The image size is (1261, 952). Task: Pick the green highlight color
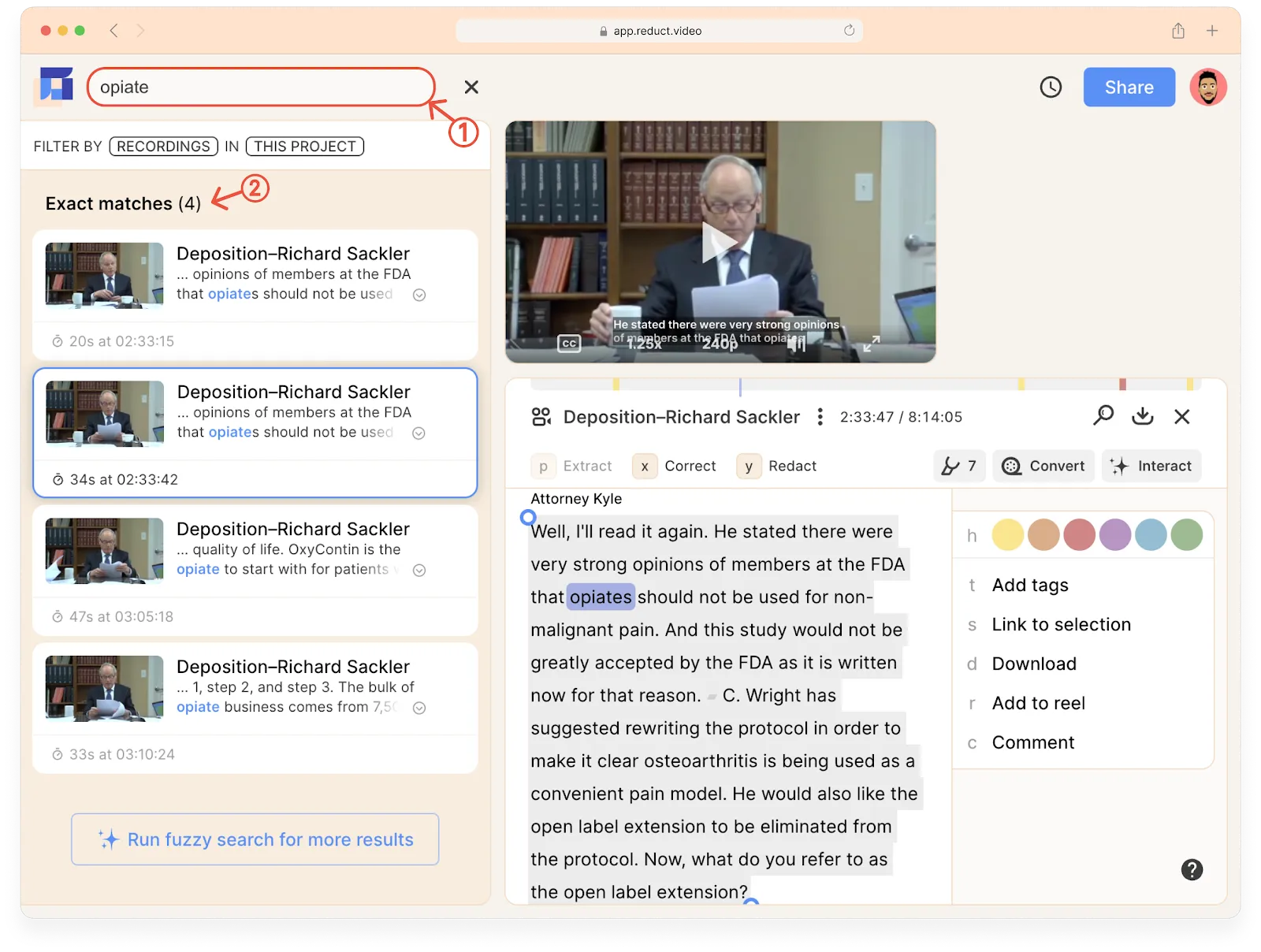tap(1187, 534)
